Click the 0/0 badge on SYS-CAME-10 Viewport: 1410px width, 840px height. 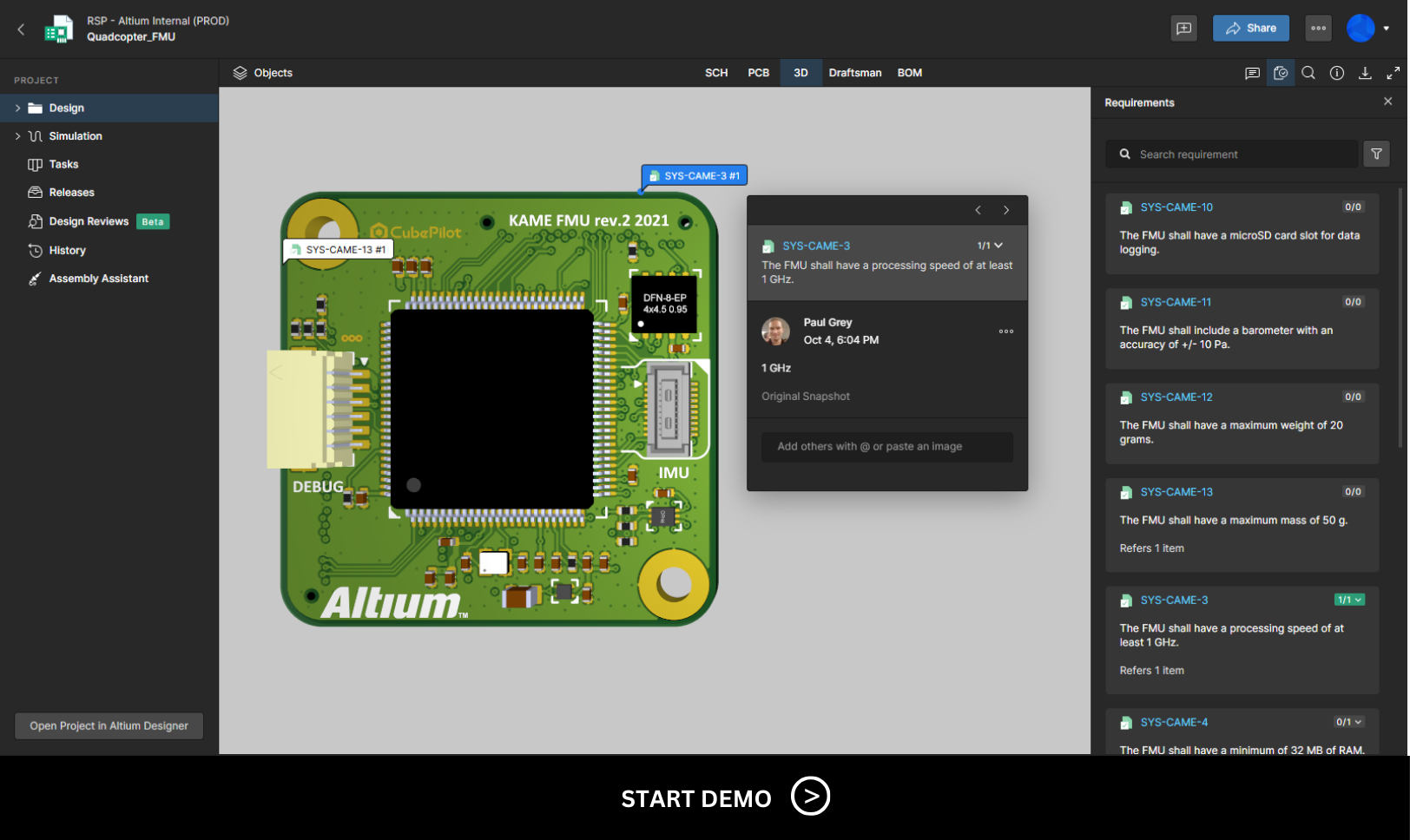[1353, 207]
